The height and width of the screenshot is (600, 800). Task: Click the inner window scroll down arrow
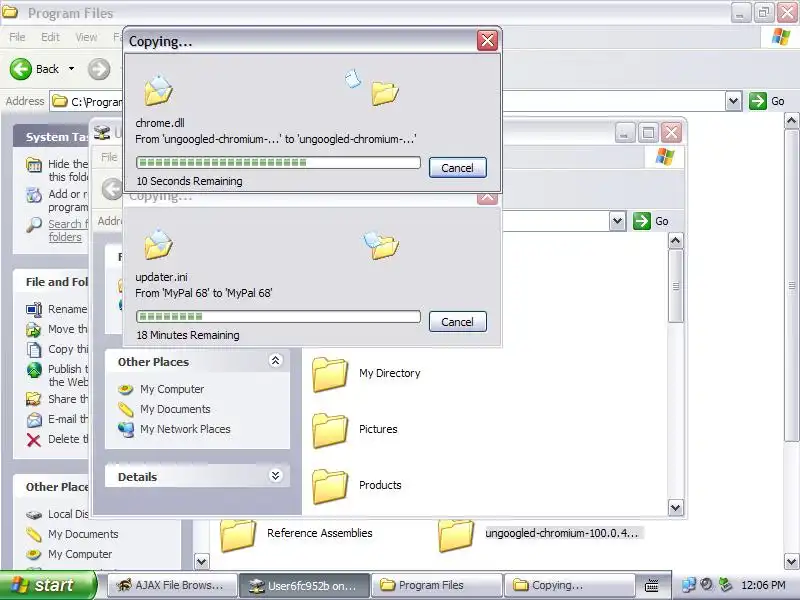pos(676,507)
